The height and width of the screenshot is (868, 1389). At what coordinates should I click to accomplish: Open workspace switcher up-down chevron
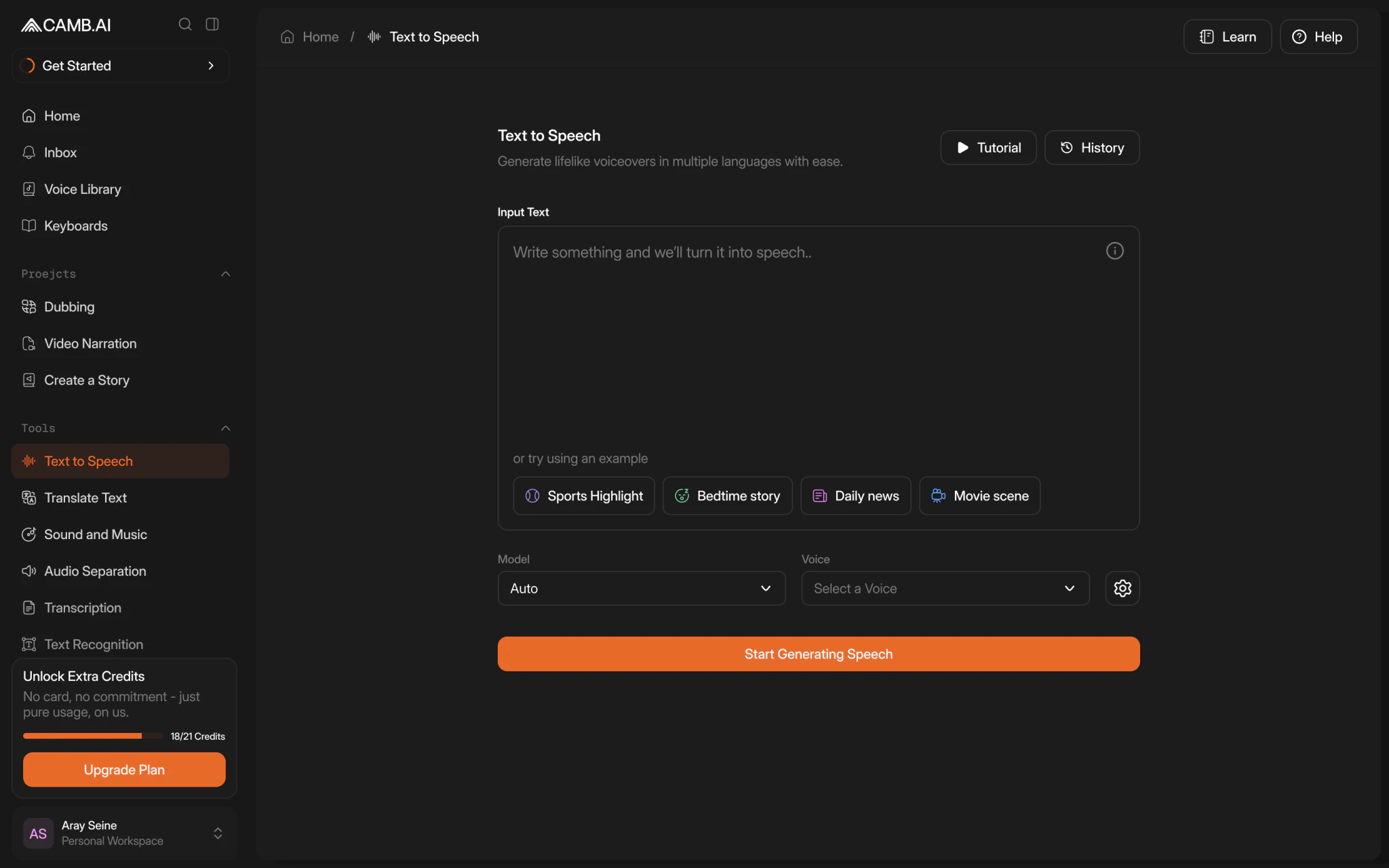click(218, 833)
